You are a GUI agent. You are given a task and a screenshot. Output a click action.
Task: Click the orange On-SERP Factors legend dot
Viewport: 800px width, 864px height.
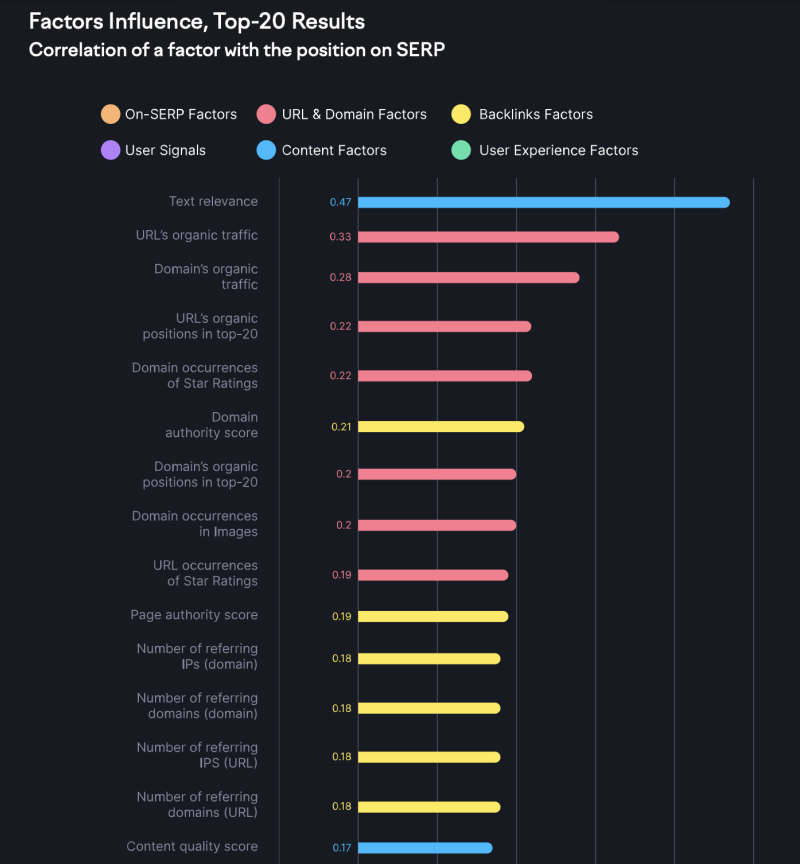[x=110, y=114]
